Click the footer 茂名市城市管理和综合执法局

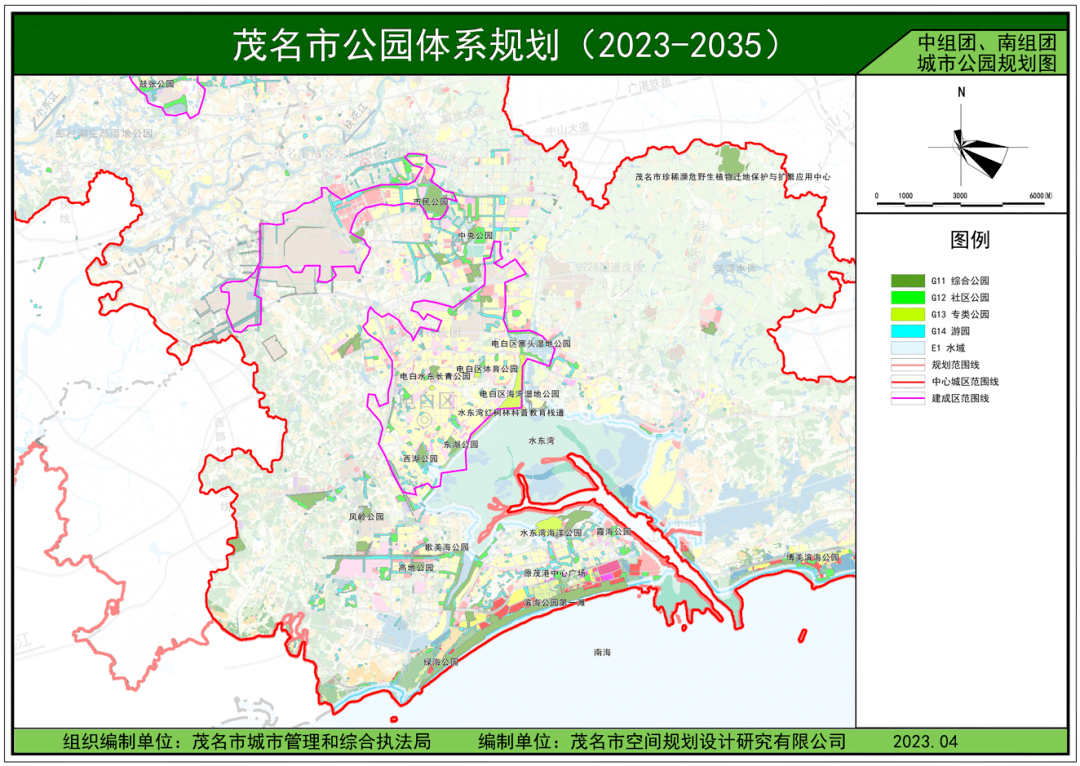point(311,741)
